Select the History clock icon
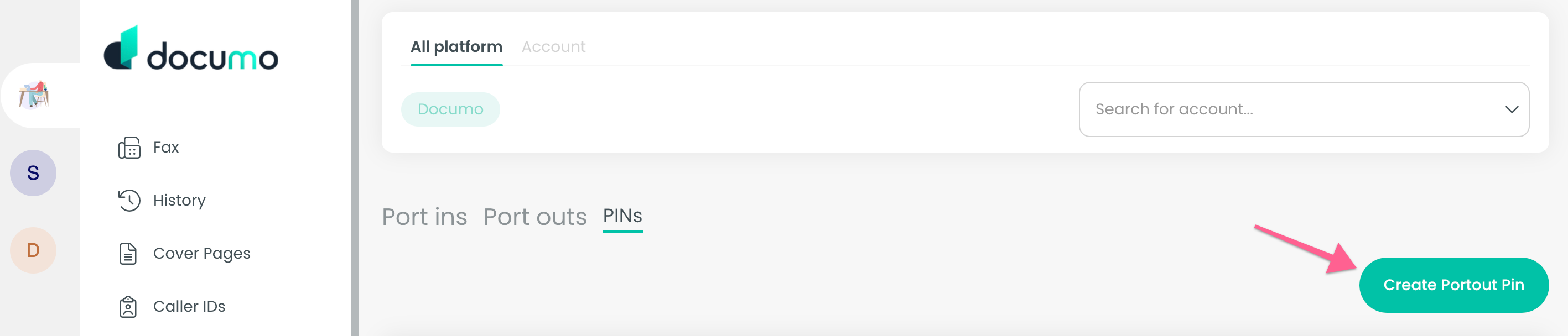The image size is (1568, 336). coord(128,200)
